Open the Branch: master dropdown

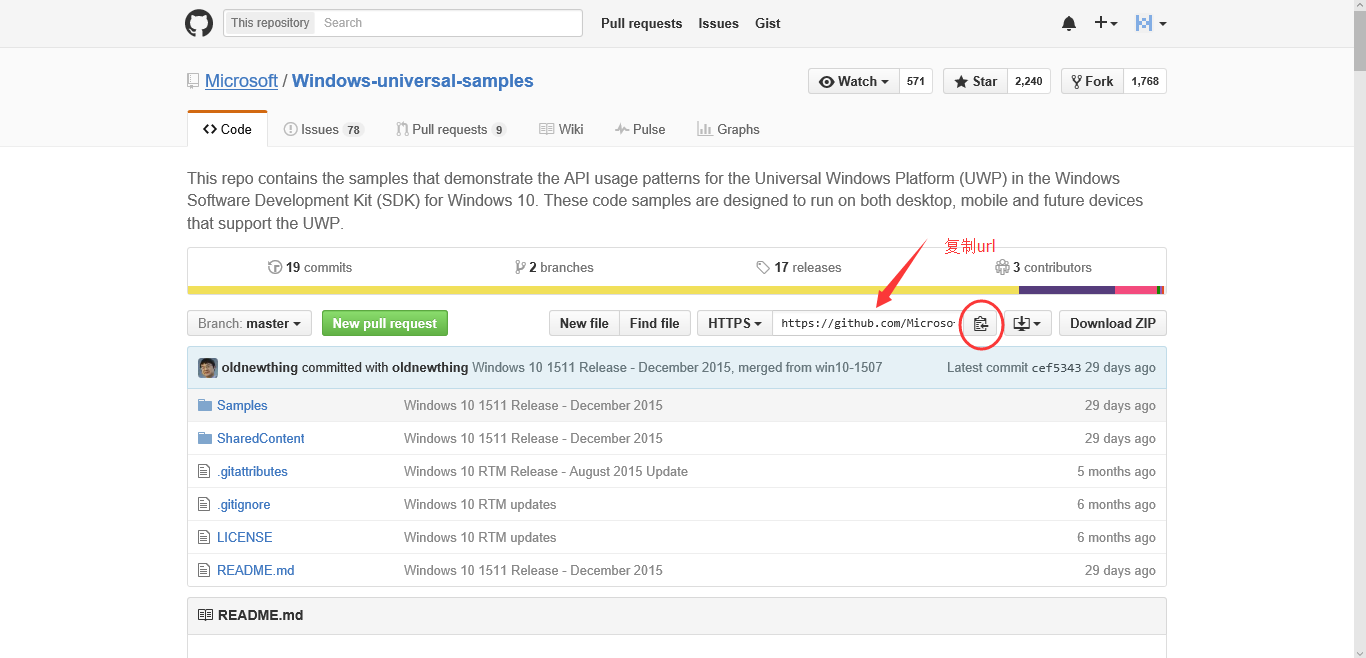tap(249, 323)
